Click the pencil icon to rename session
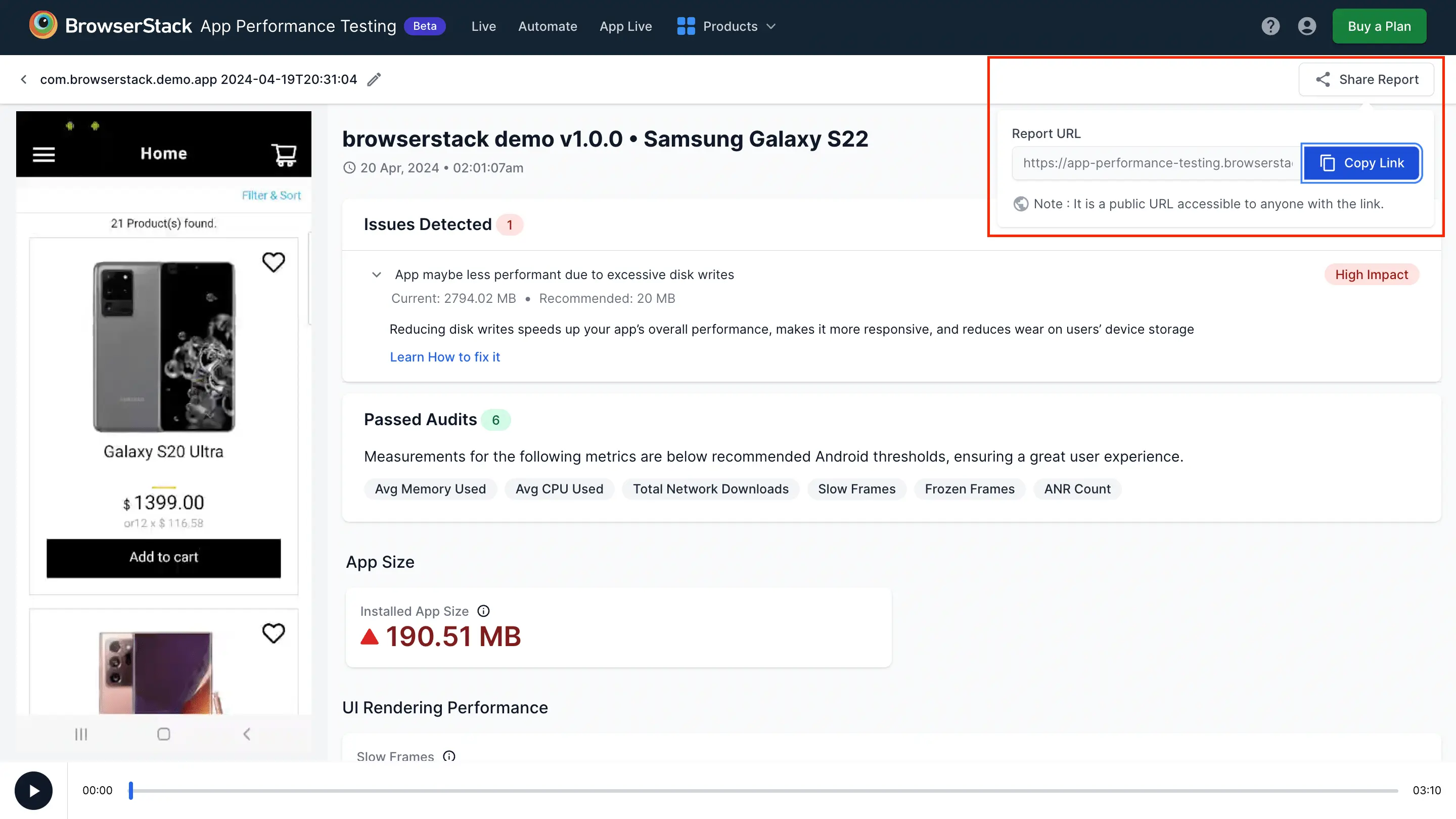The height and width of the screenshot is (819, 1456). click(374, 79)
